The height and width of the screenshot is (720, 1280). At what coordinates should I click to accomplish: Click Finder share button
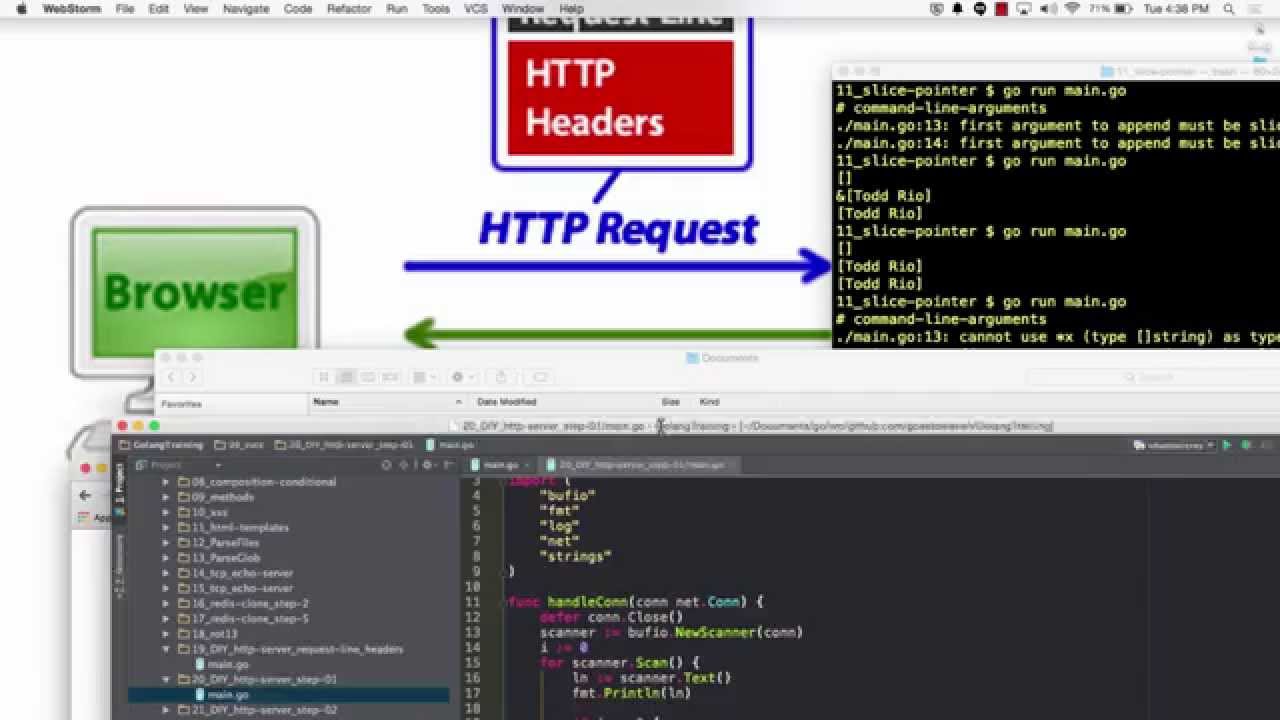pyautogui.click(x=502, y=377)
